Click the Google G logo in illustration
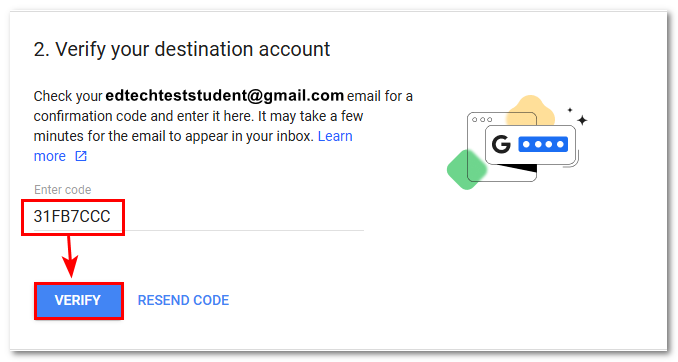Image resolution: width=678 pixels, height=362 pixels. [x=501, y=144]
